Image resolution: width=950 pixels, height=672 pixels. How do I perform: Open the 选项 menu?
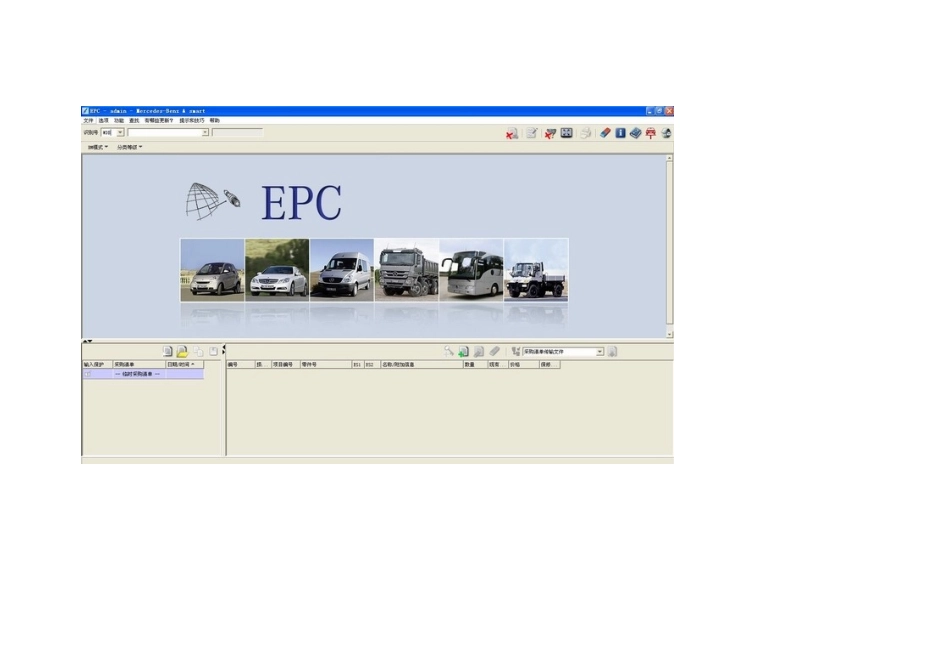point(104,121)
